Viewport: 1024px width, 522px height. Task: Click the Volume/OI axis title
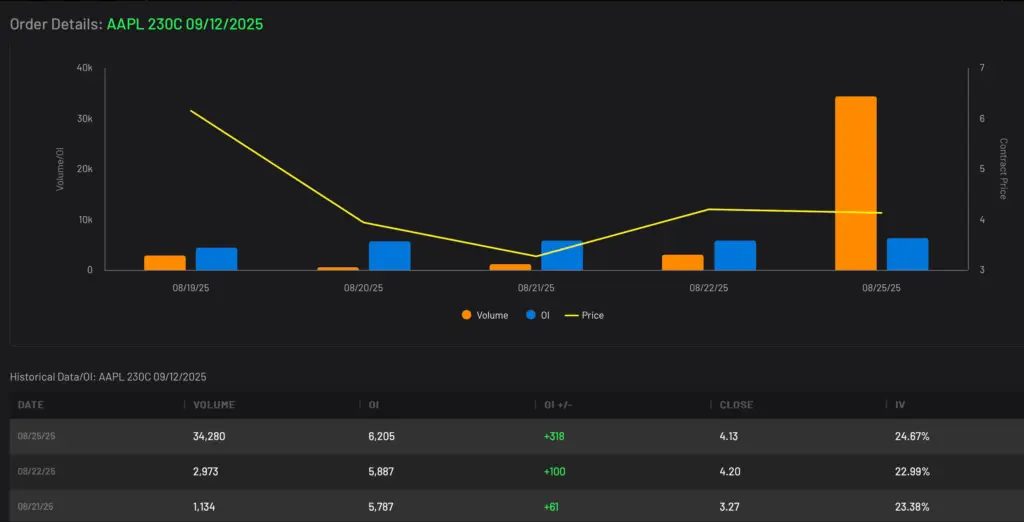pos(60,169)
